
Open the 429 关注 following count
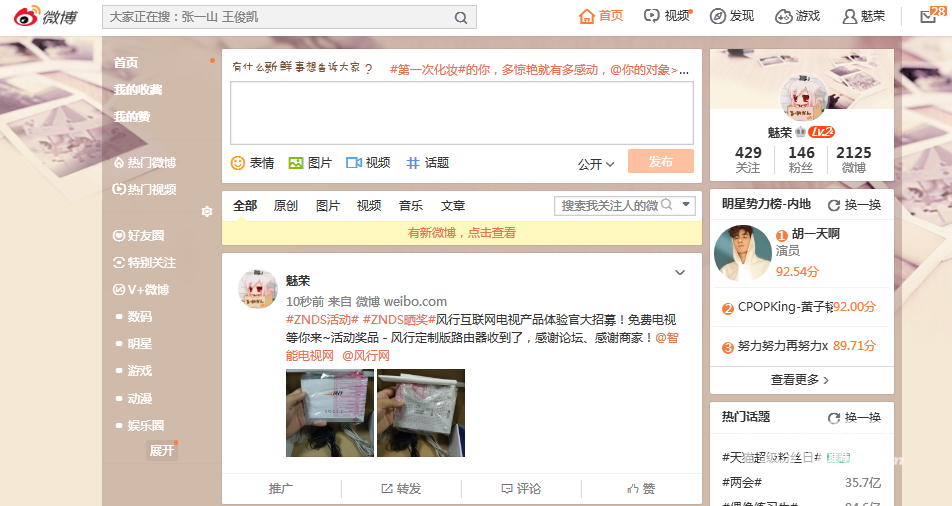748,160
